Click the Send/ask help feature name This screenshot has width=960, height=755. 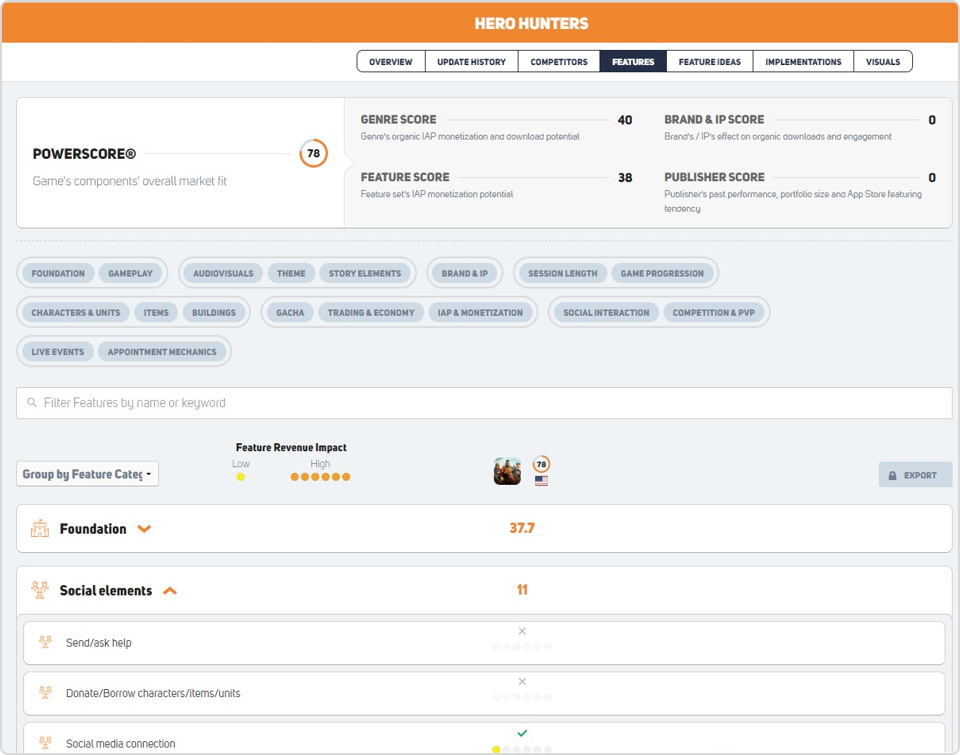(x=99, y=642)
